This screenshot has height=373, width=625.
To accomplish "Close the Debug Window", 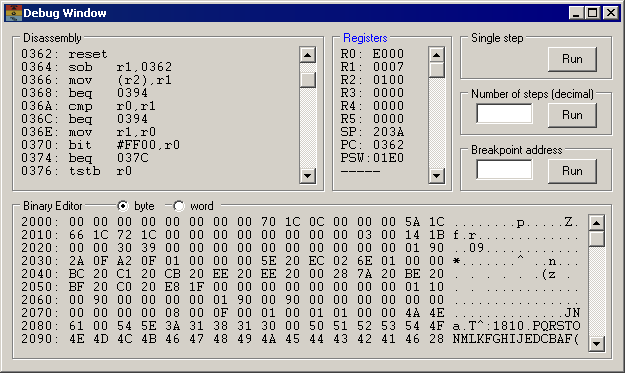I will (611, 13).
